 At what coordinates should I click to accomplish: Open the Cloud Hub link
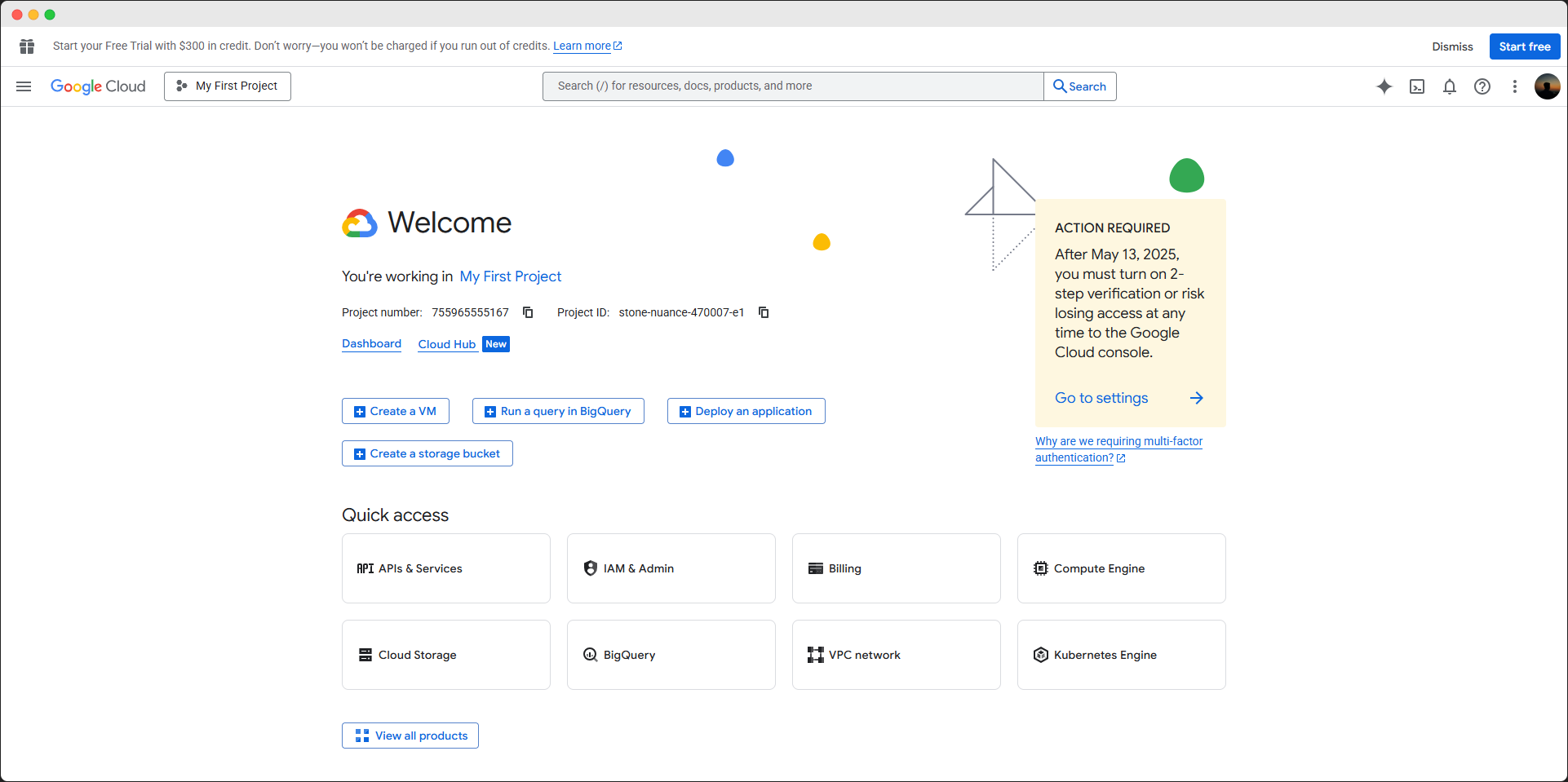click(447, 344)
